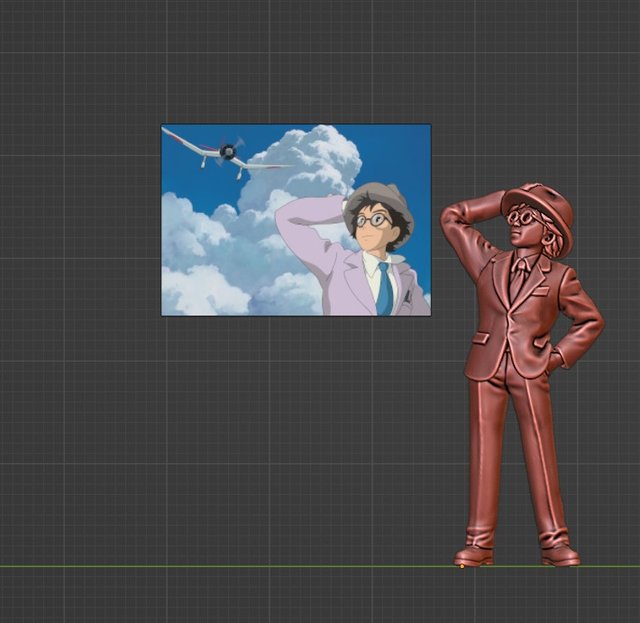640x623 pixels.
Task: Click the orange origin point at the figure's feet
Action: (x=462, y=566)
